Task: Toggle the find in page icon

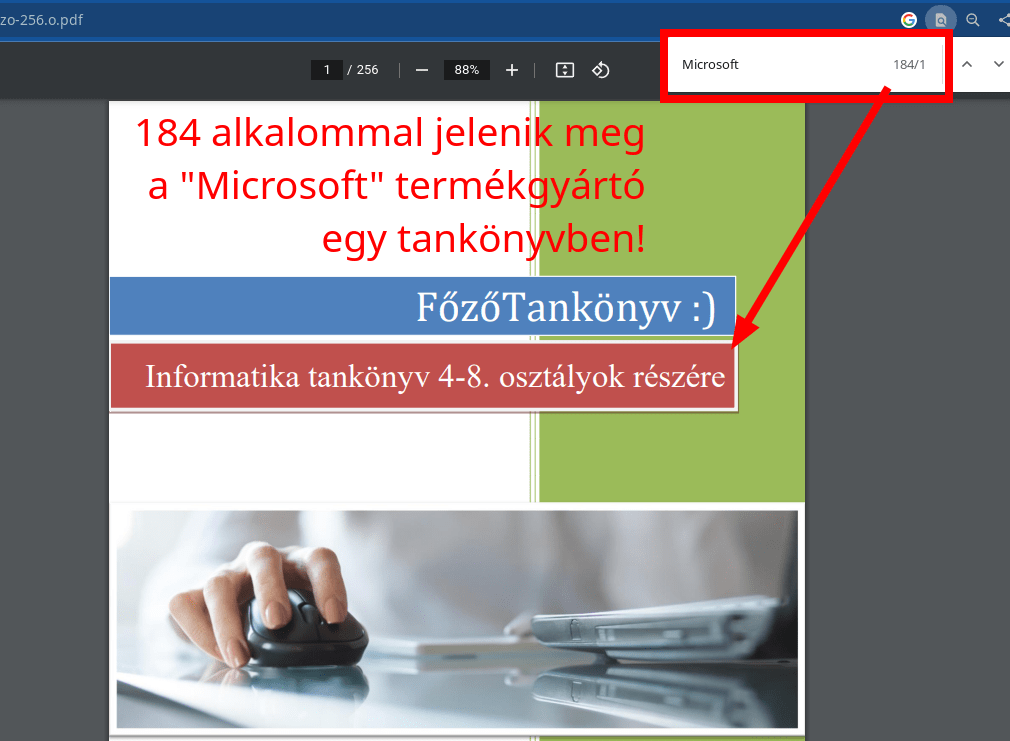Action: point(940,19)
